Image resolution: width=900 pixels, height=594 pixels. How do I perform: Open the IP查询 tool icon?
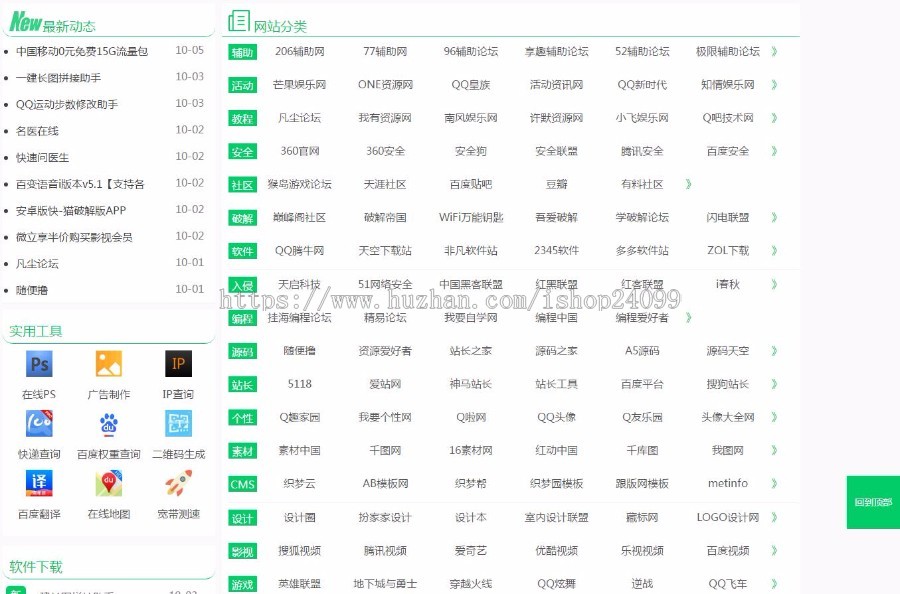point(178,364)
